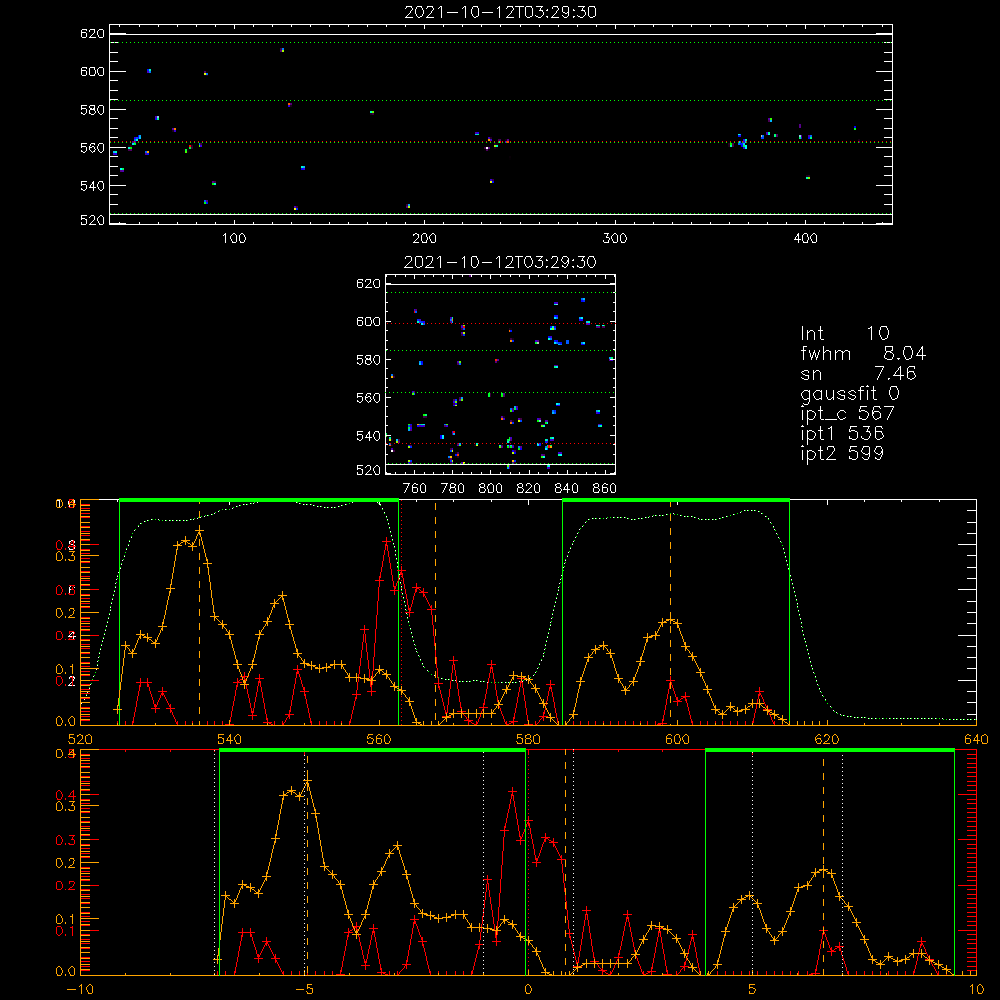
Task: Click x-axis label 10 on bottom plot
Action: click(x=976, y=990)
